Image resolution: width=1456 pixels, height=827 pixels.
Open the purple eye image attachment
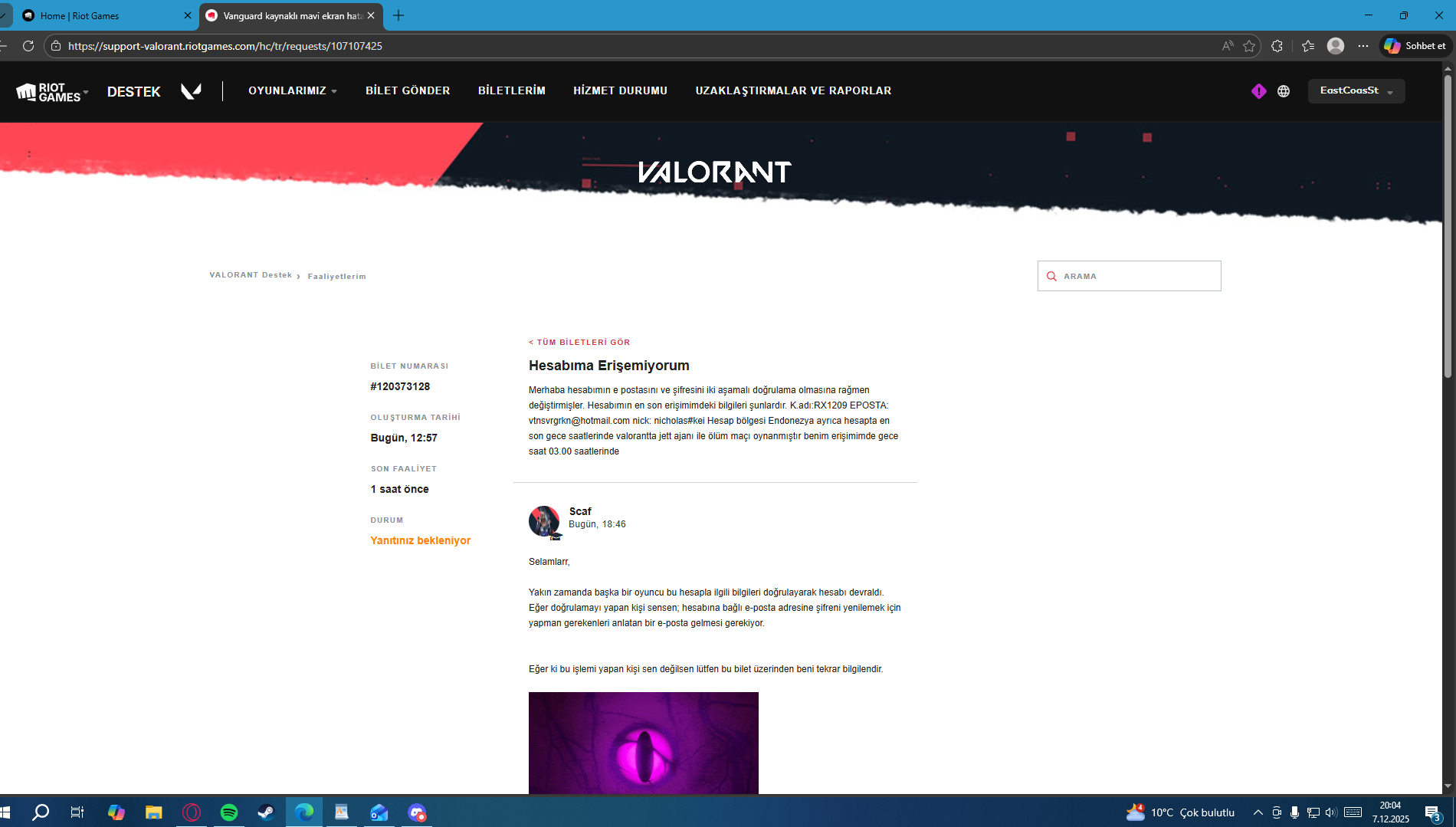[644, 743]
